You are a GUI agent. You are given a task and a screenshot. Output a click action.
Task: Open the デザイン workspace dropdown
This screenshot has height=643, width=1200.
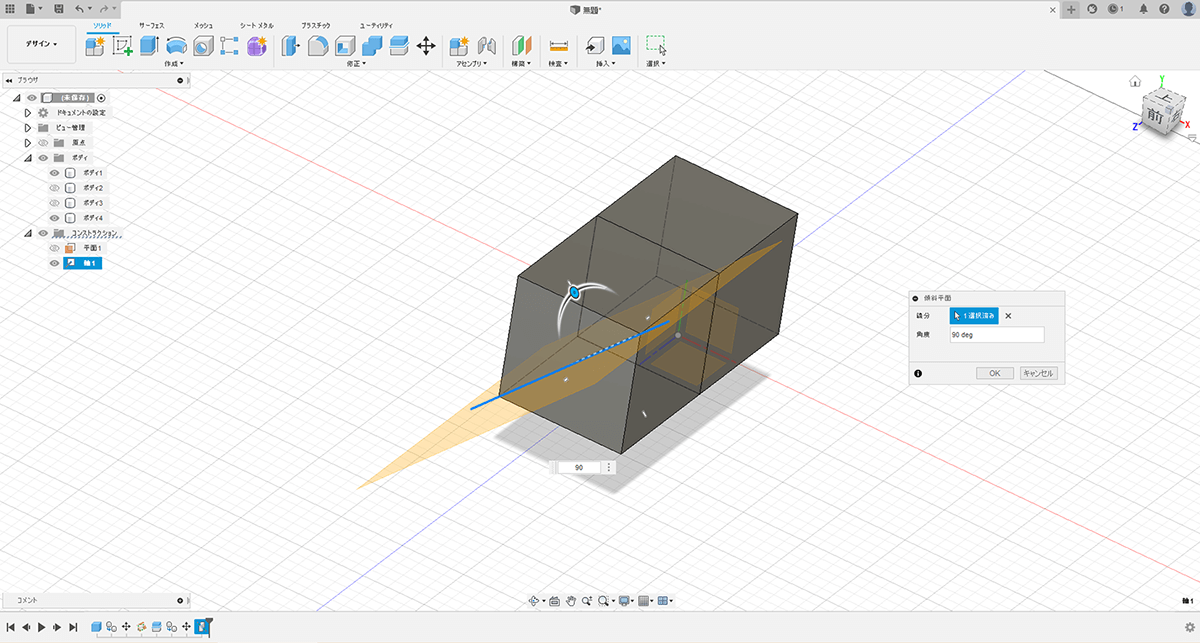41,44
